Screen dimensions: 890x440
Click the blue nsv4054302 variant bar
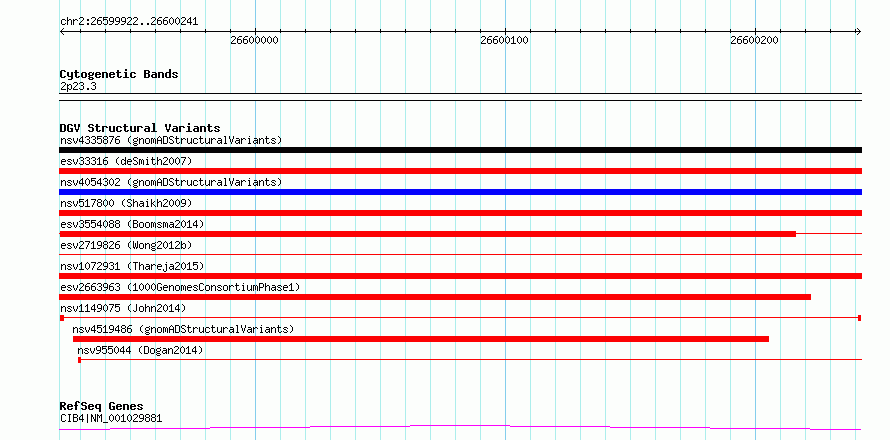pyautogui.click(x=460, y=192)
